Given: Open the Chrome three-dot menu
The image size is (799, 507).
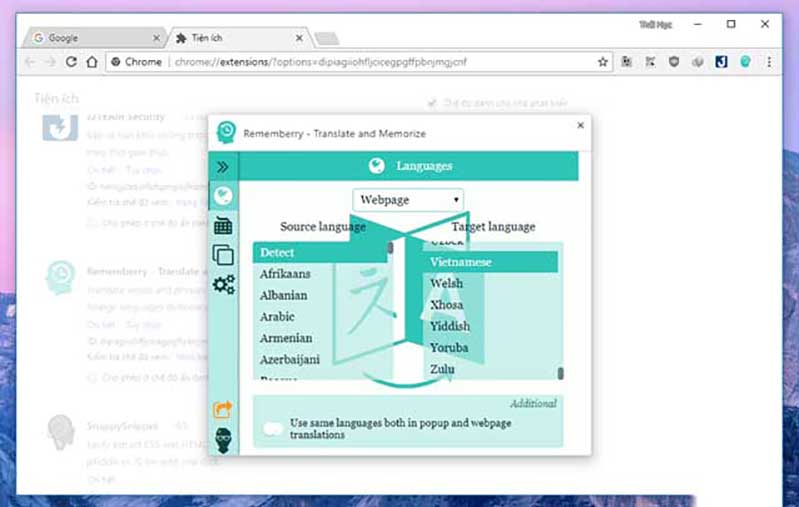Looking at the screenshot, I should click(769, 62).
